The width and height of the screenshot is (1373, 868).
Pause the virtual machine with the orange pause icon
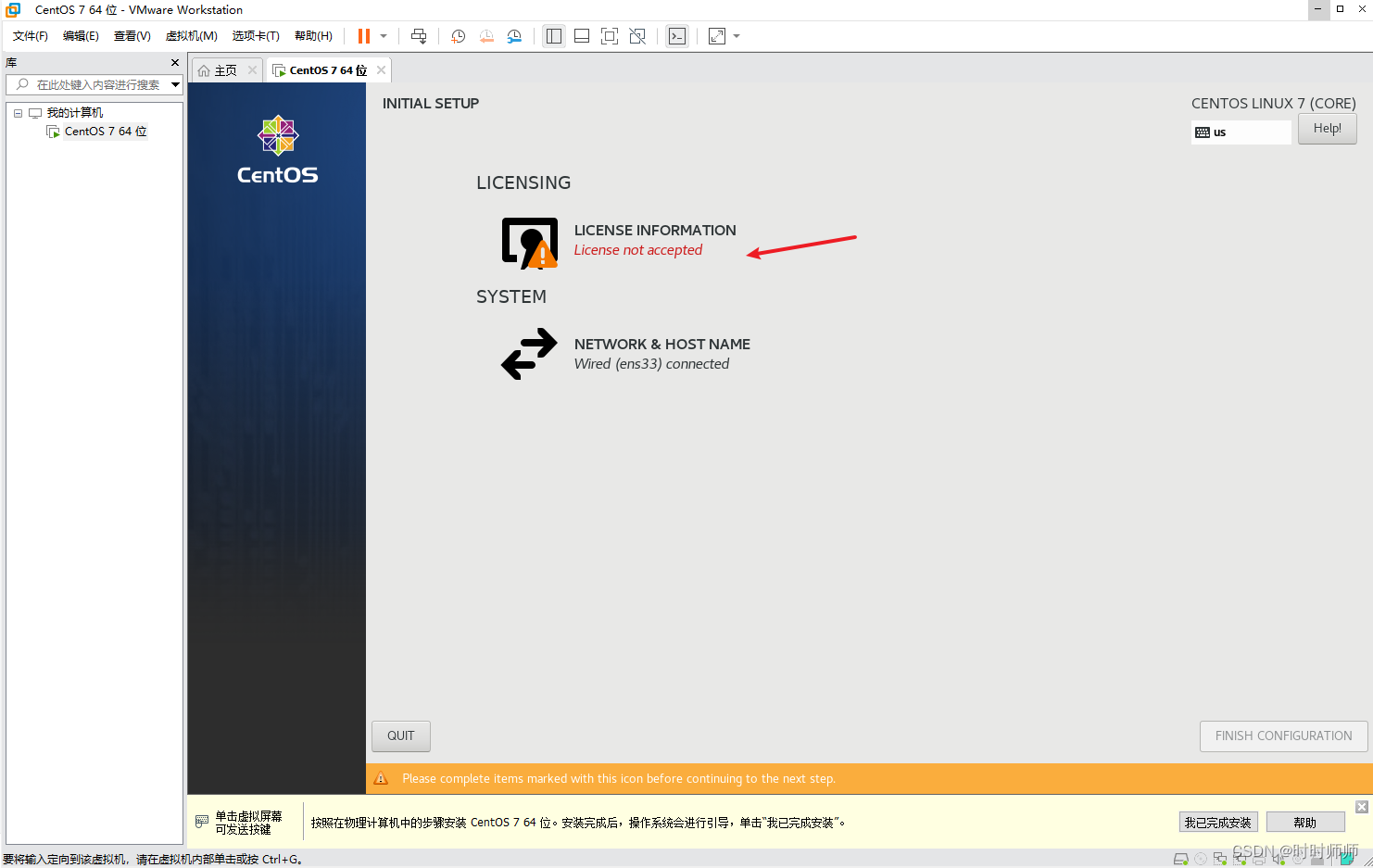click(364, 36)
